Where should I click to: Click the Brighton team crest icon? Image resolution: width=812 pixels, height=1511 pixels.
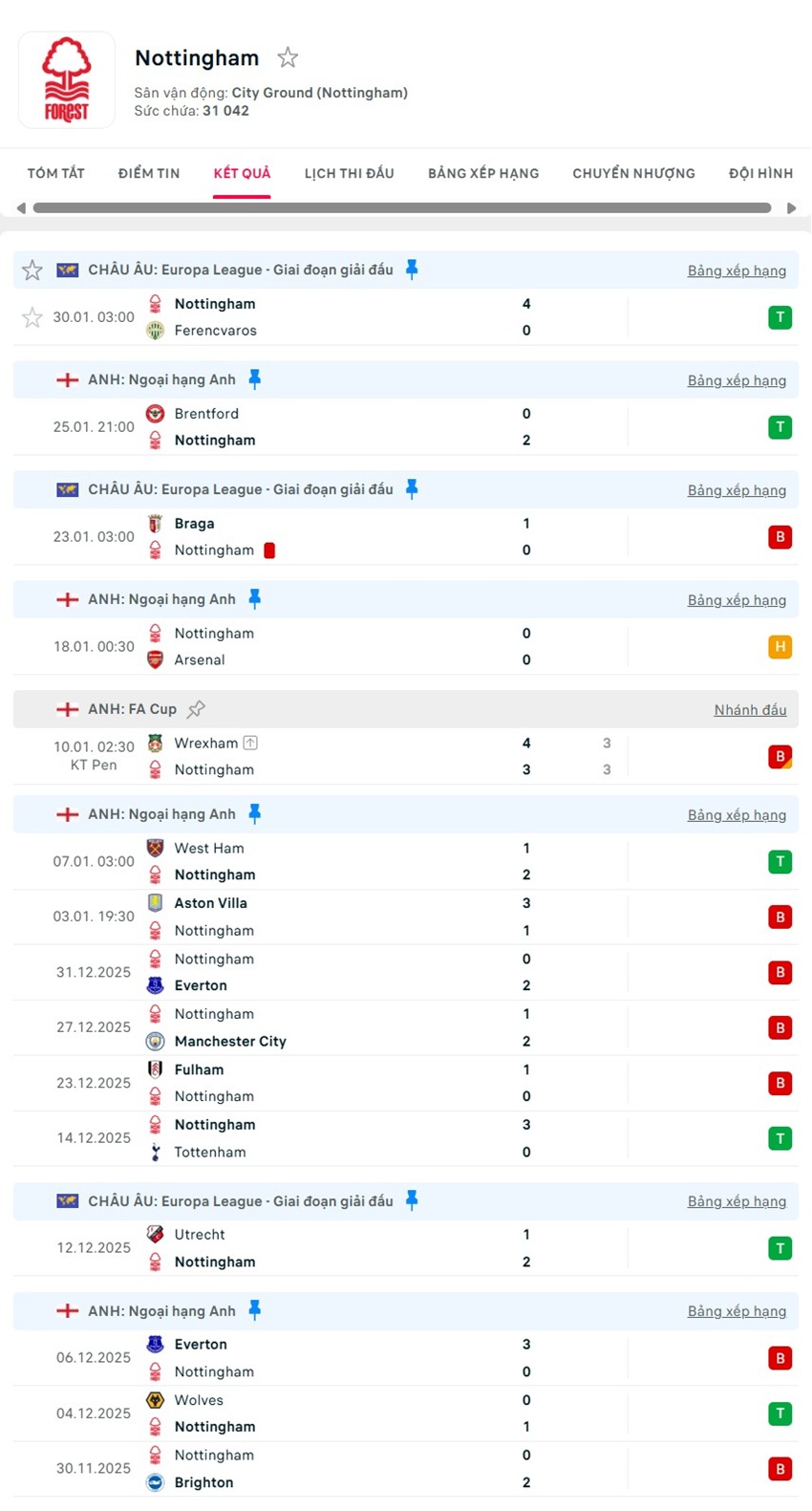pyautogui.click(x=155, y=1482)
